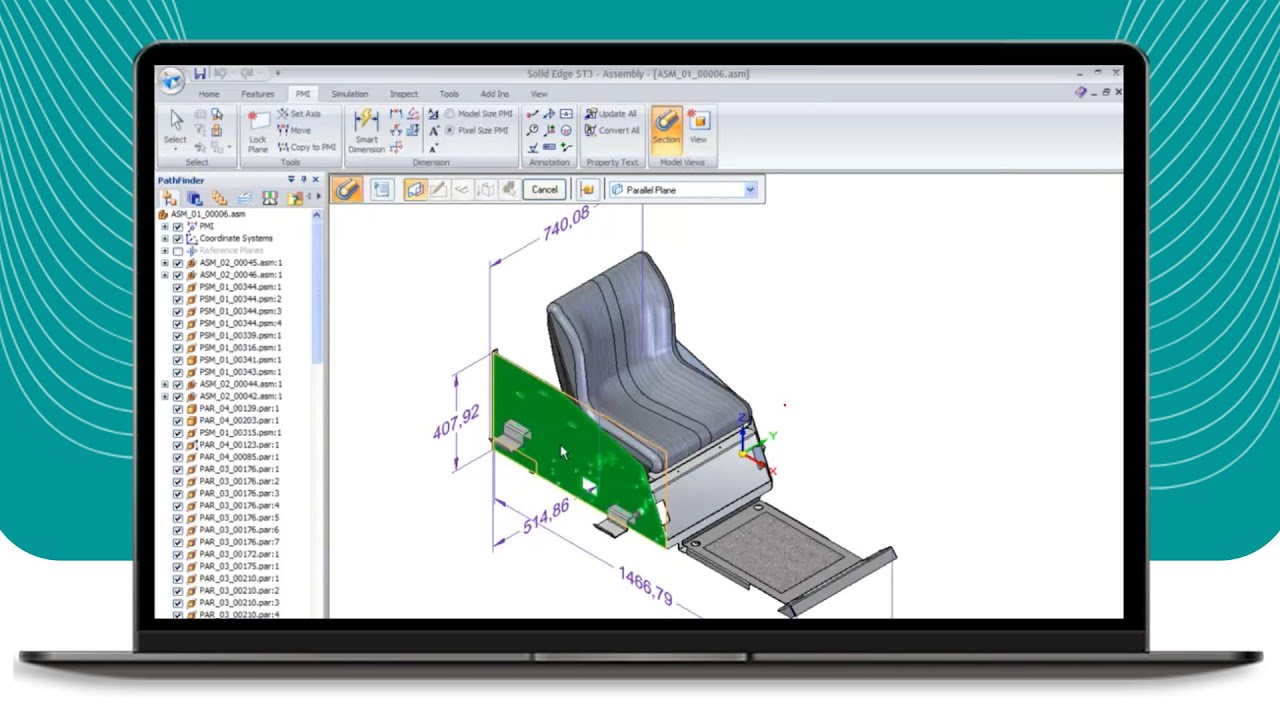
Task: Uncheck the PMI node checkbox
Action: tap(178, 227)
